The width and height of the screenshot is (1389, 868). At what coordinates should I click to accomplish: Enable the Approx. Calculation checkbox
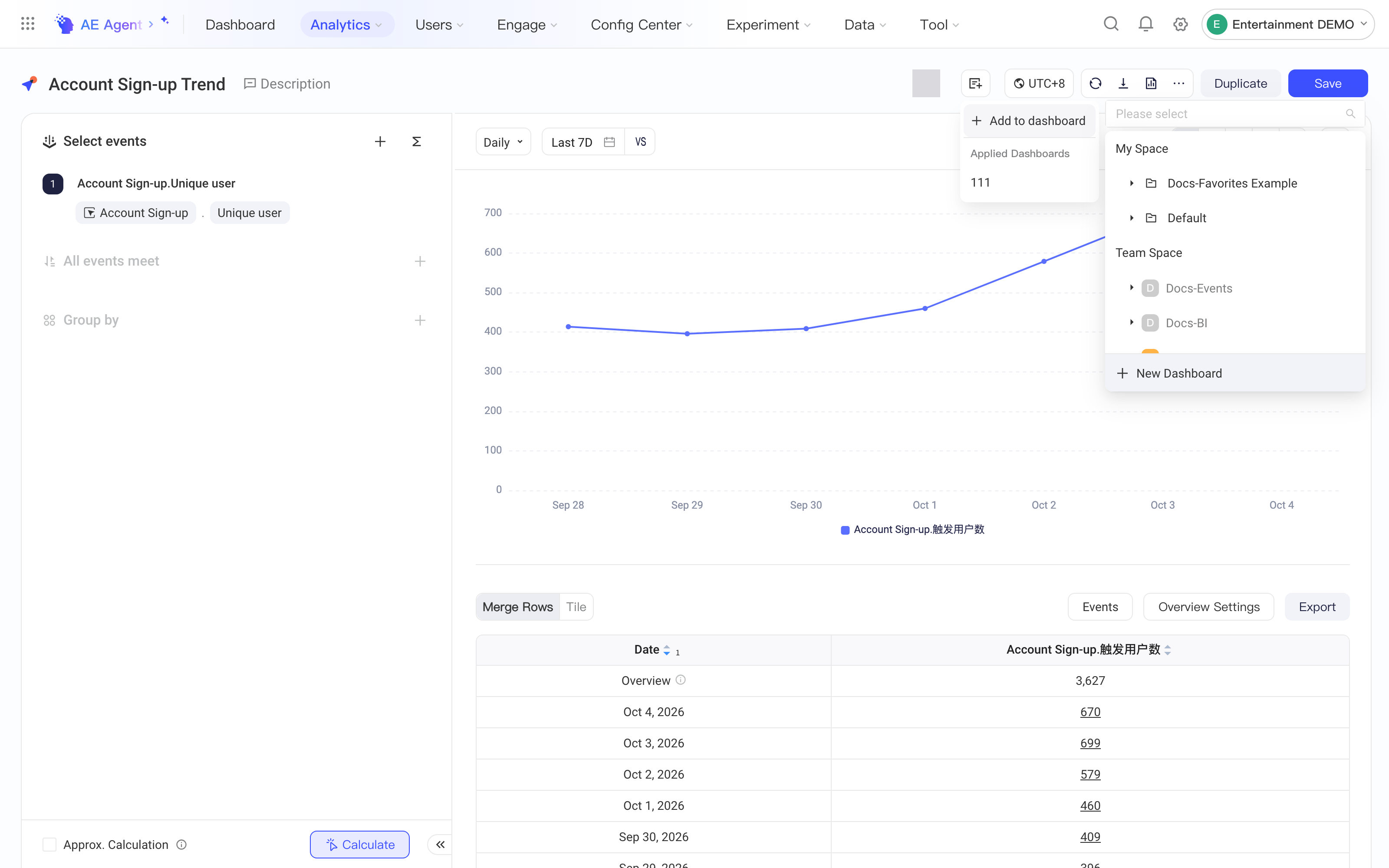click(49, 845)
